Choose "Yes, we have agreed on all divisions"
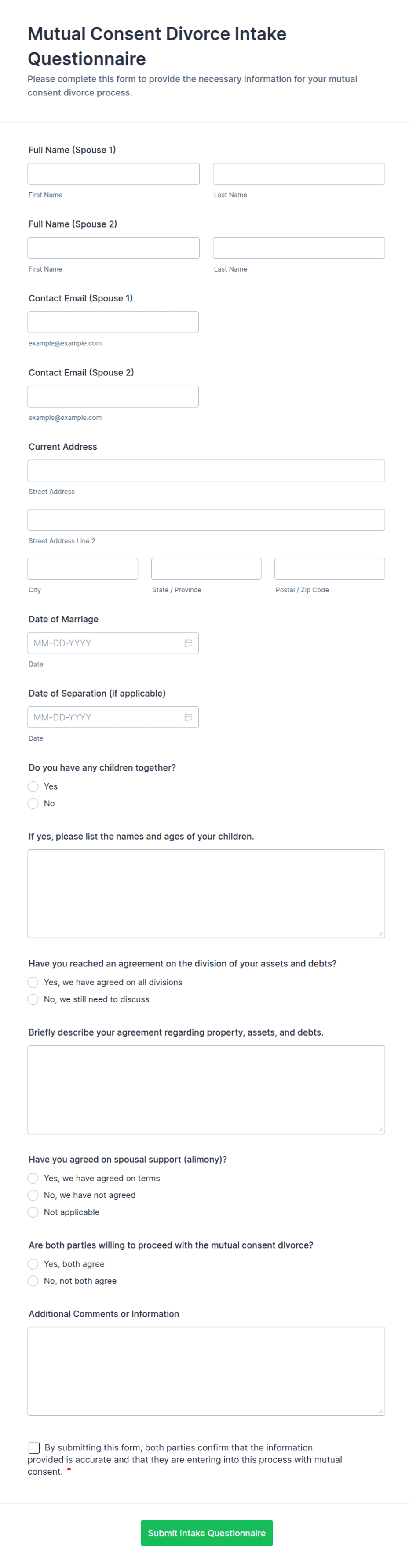 pos(33,982)
